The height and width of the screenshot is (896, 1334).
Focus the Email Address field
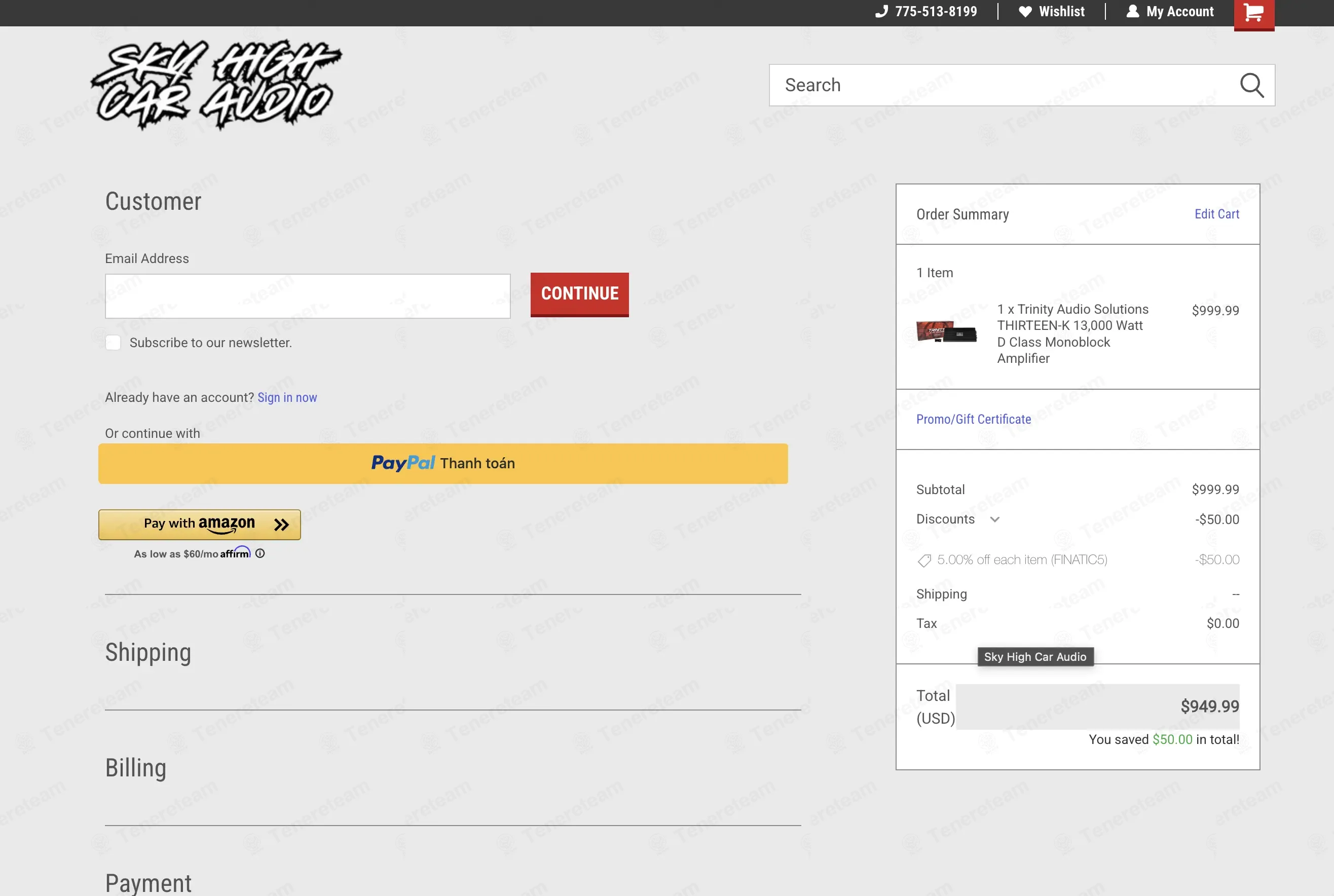point(307,296)
